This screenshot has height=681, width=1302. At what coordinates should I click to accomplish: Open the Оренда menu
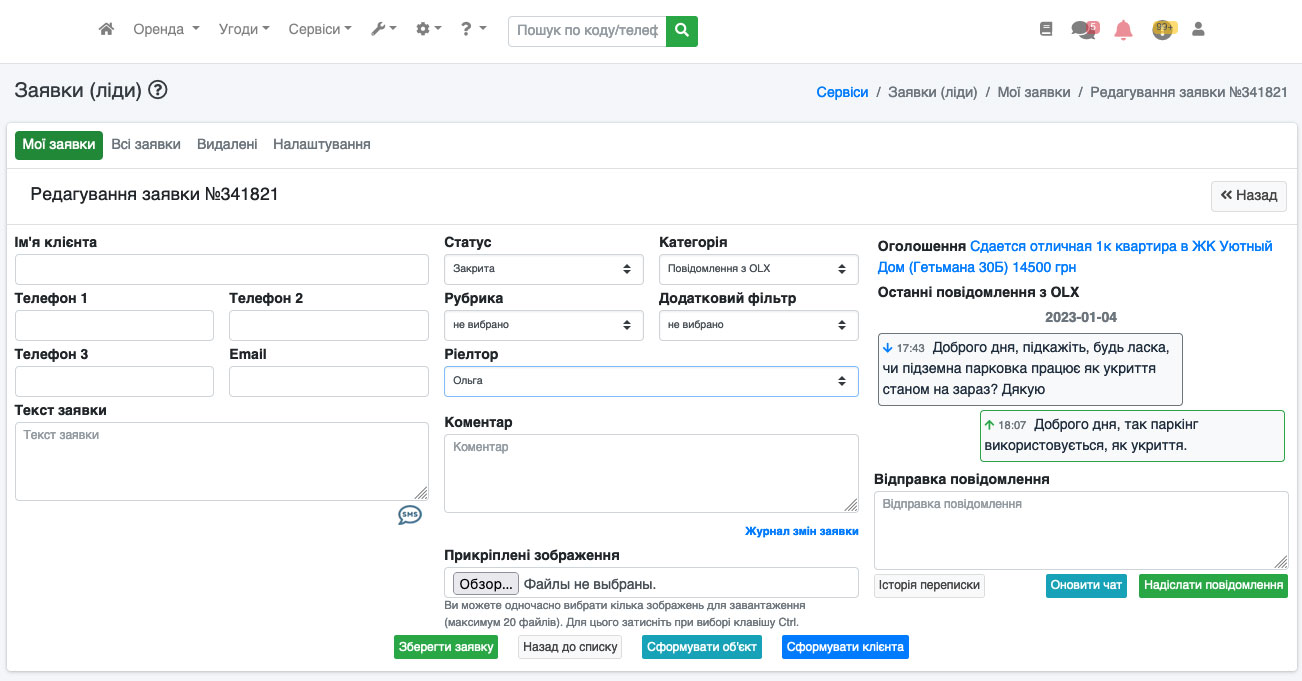click(166, 30)
